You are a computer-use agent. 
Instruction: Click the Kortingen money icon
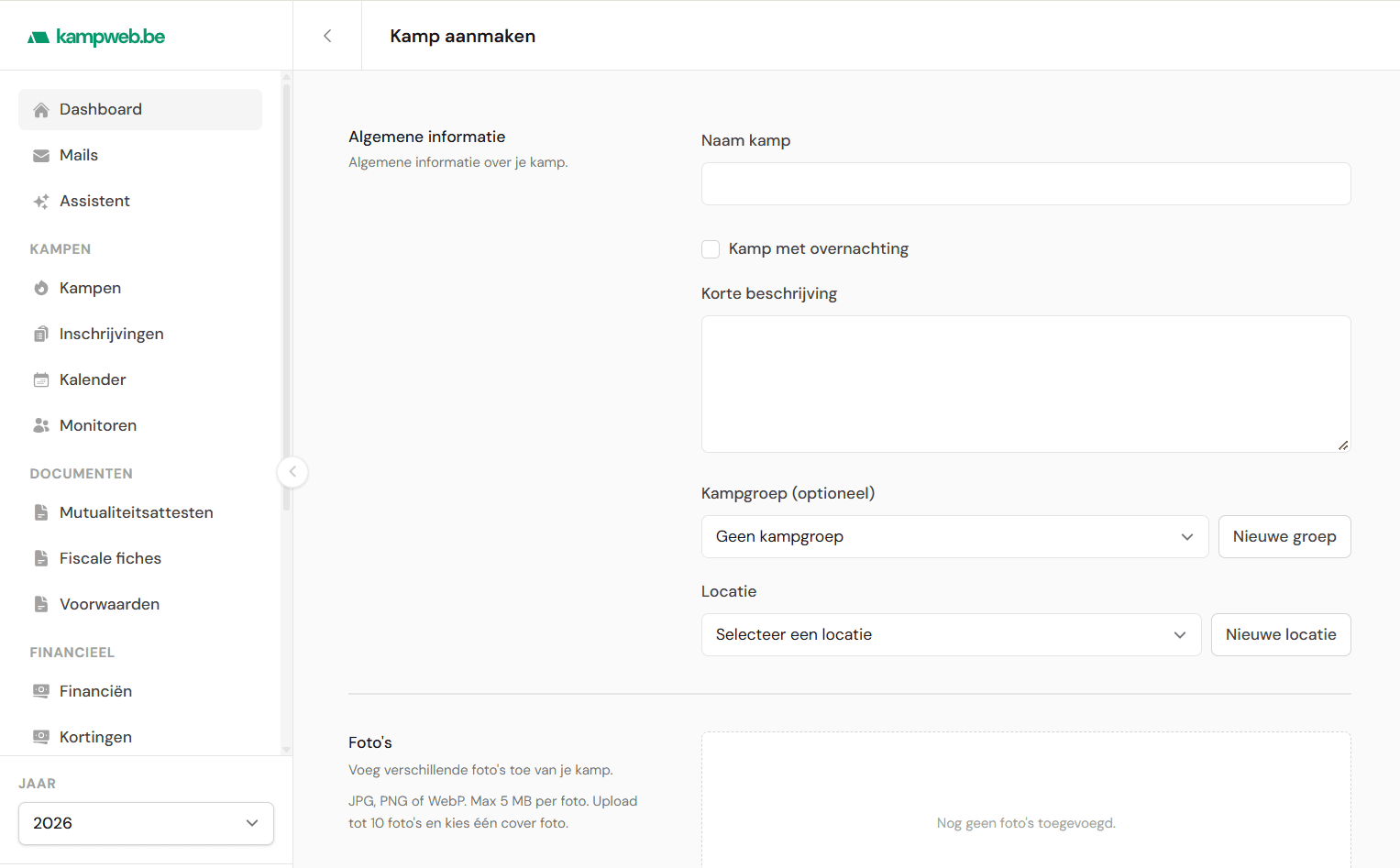click(41, 738)
